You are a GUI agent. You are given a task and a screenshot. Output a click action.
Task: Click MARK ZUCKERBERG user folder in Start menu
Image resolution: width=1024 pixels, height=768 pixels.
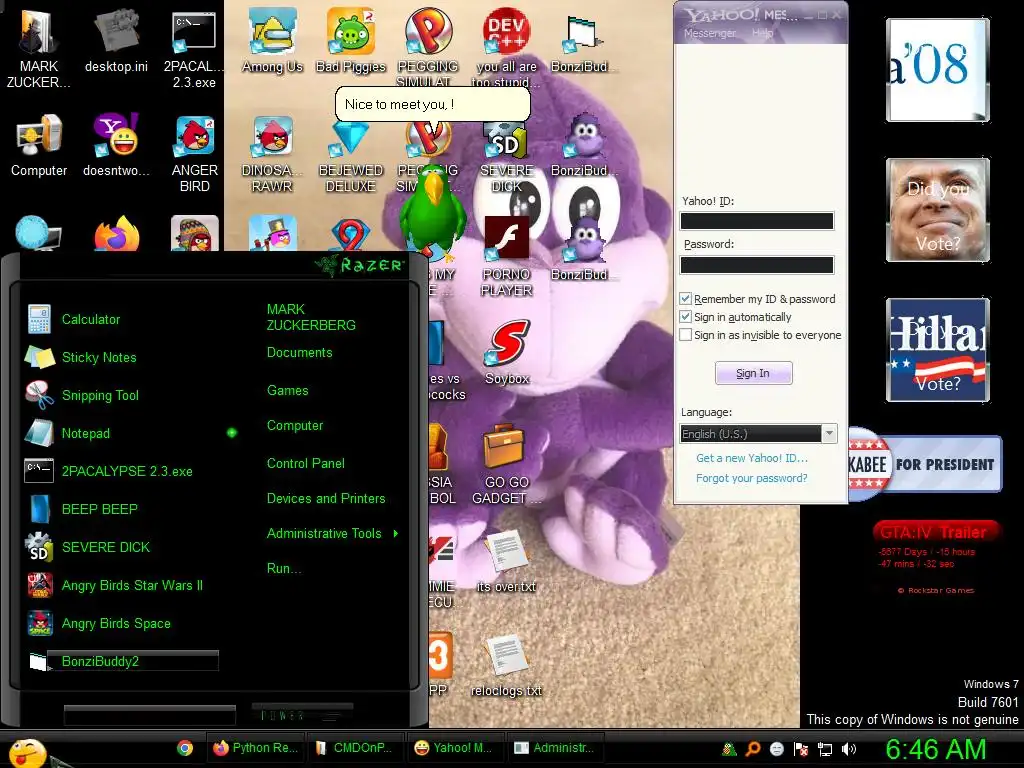pos(311,317)
